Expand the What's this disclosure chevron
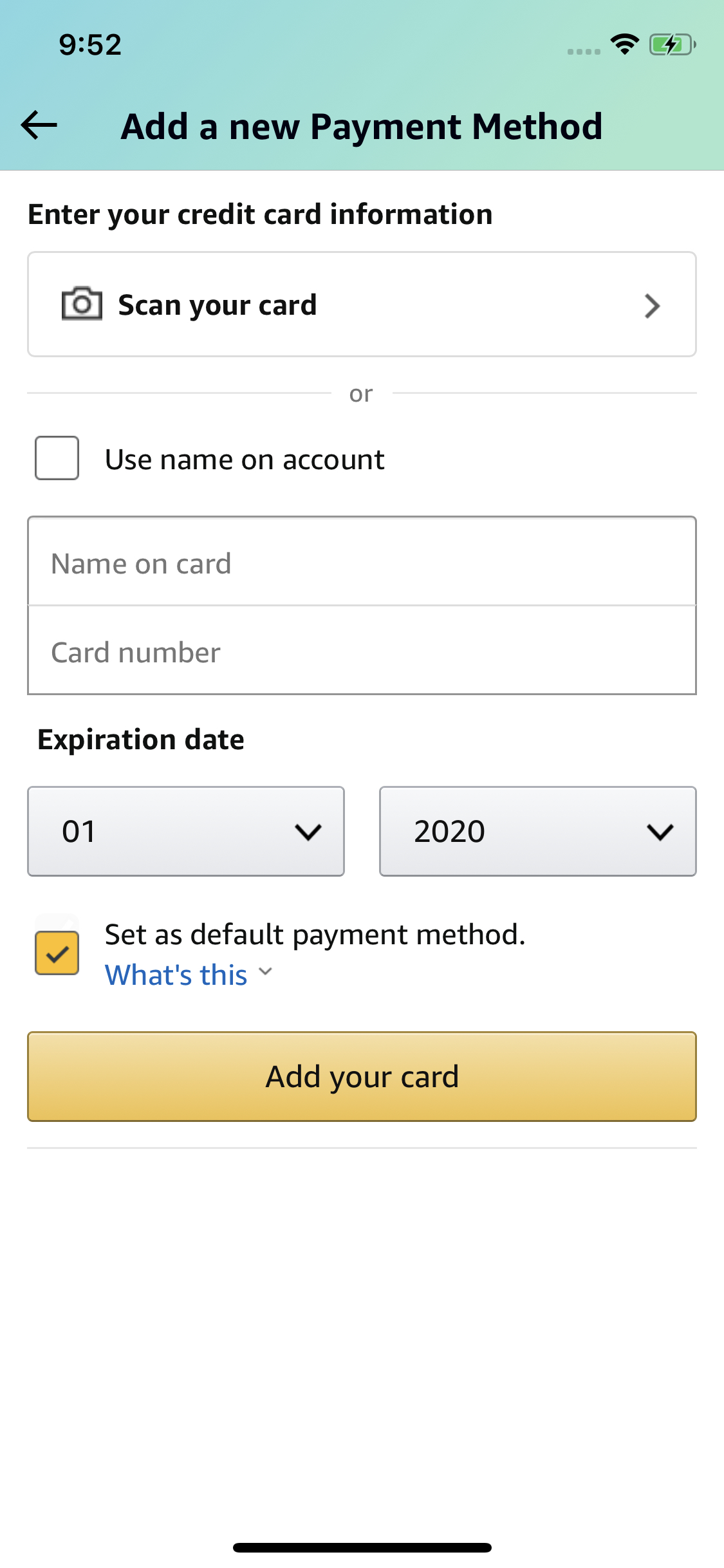Image resolution: width=724 pixels, height=1568 pixels. pyautogui.click(x=265, y=974)
